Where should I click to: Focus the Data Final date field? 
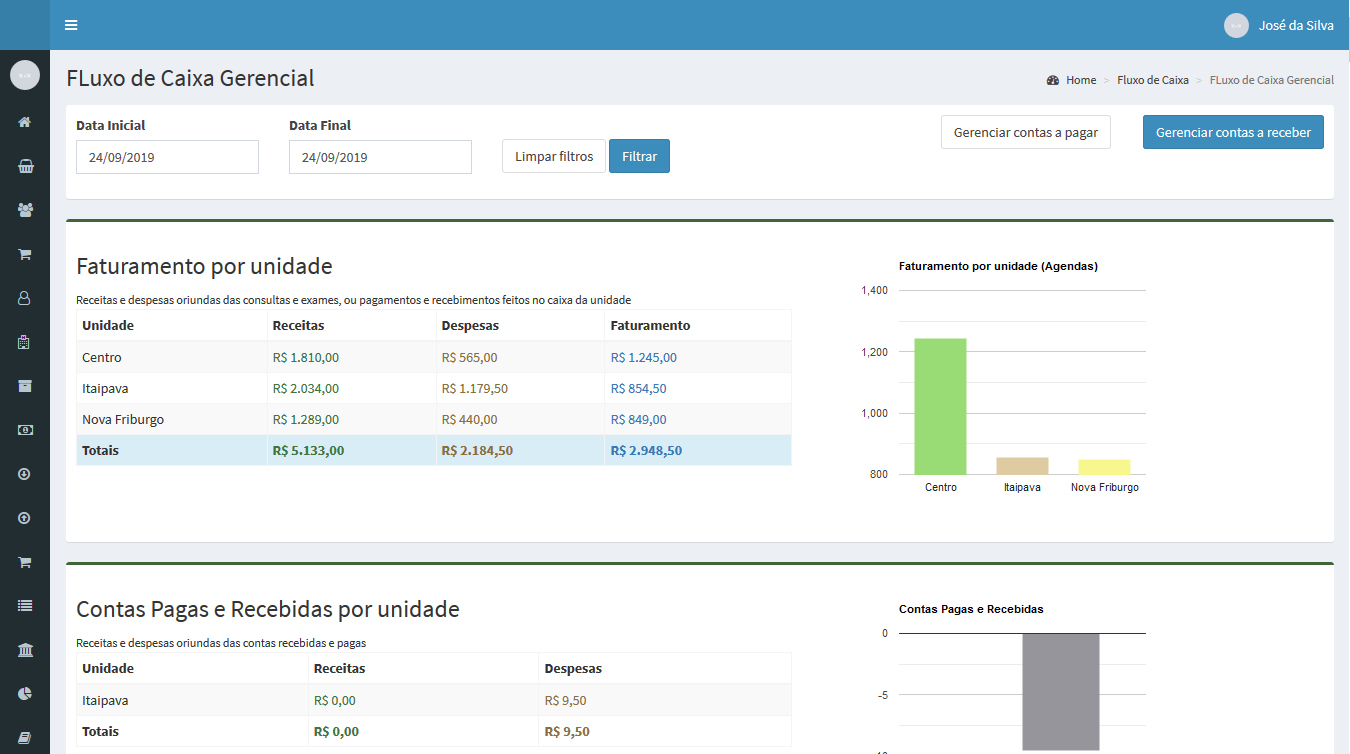[x=380, y=157]
